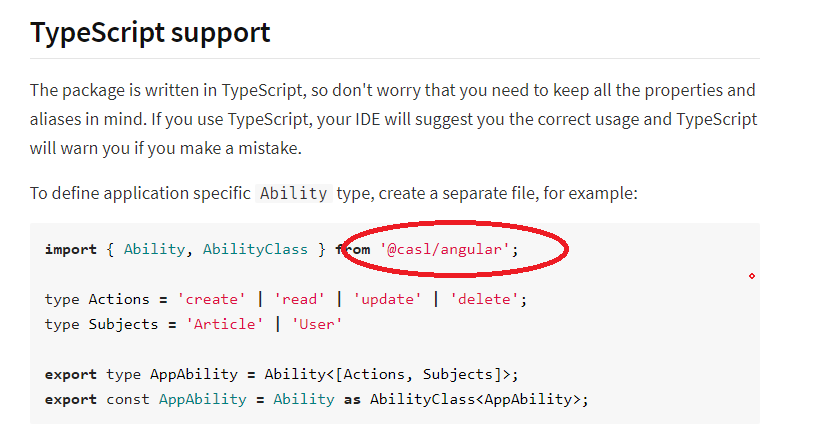Image resolution: width=813 pixels, height=440 pixels.
Task: Click the "import" keyword in the code block
Action: [71, 250]
